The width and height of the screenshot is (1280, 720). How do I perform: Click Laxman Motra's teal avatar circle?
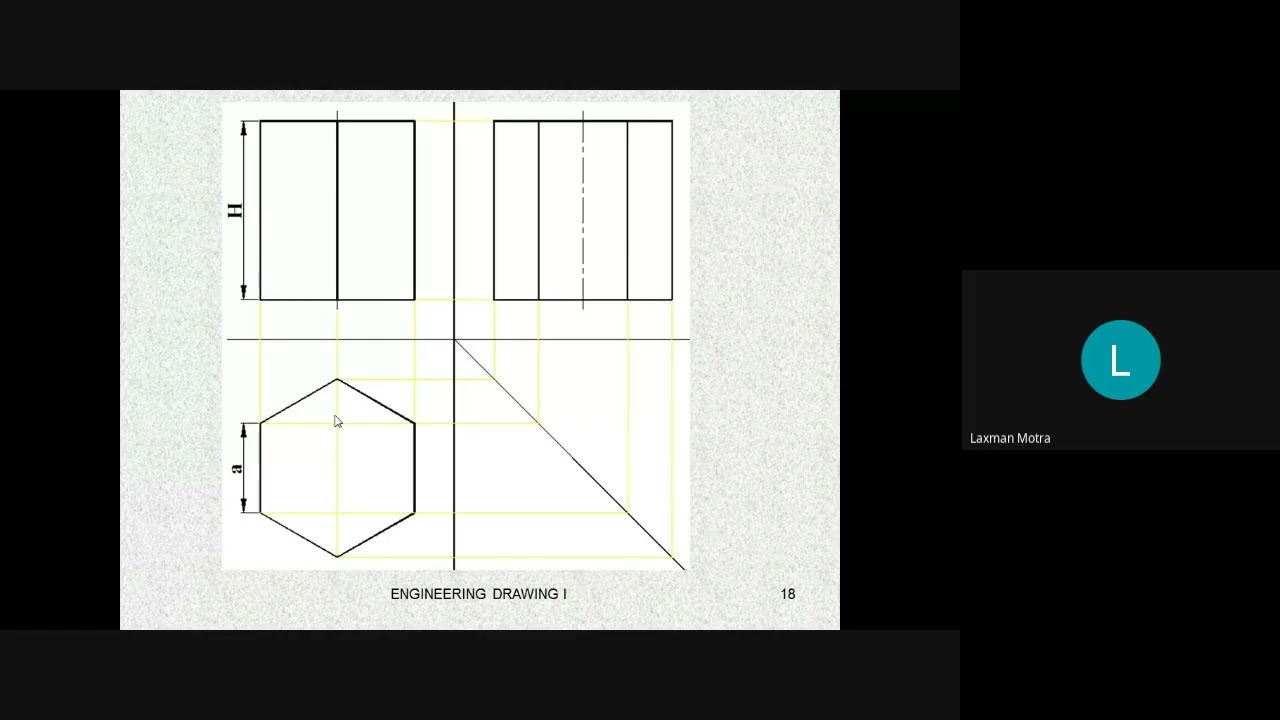pyautogui.click(x=1120, y=360)
